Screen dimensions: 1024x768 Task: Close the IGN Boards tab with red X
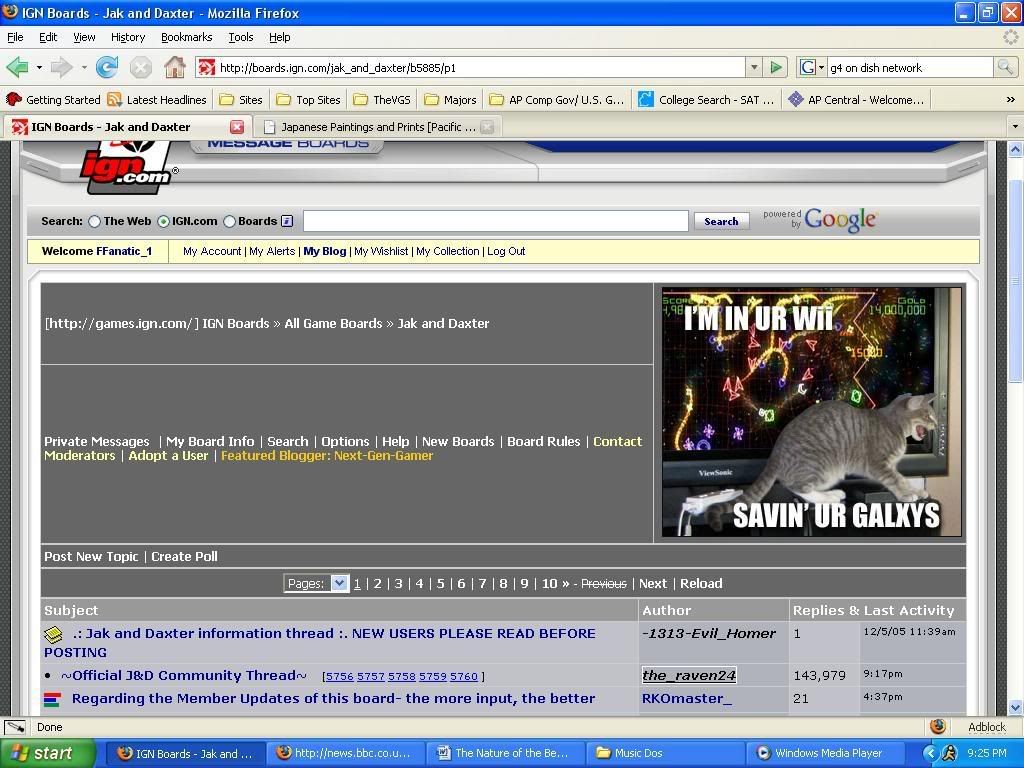click(237, 127)
